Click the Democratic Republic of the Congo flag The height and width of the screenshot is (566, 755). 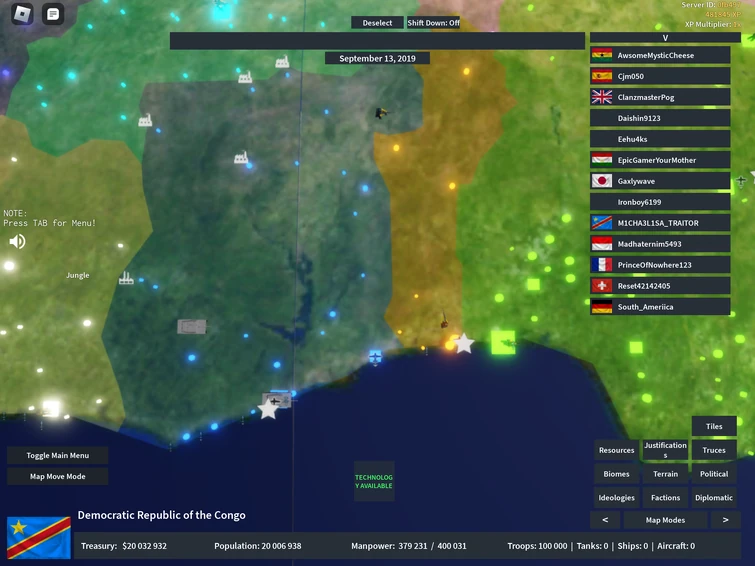(39, 538)
